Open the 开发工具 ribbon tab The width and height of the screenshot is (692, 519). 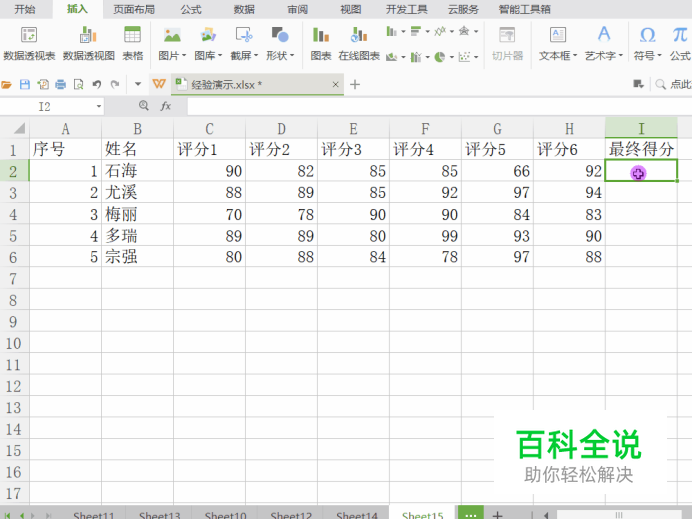(406, 9)
